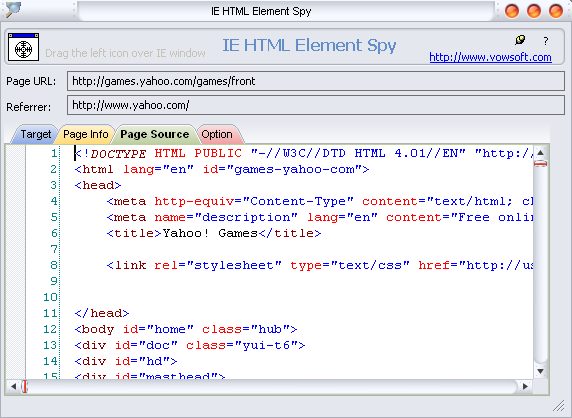Click line number 7 in the gutter
572x418 pixels.
click(x=54, y=249)
